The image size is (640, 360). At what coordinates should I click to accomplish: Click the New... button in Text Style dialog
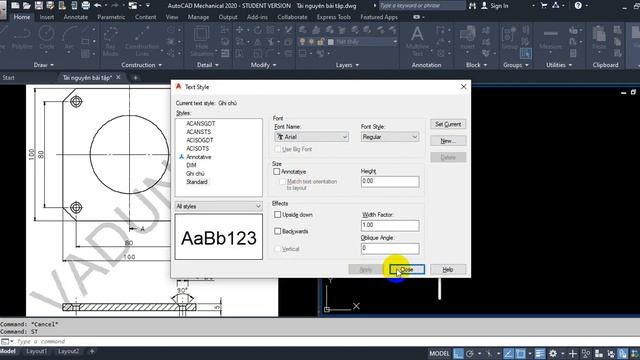[448, 141]
